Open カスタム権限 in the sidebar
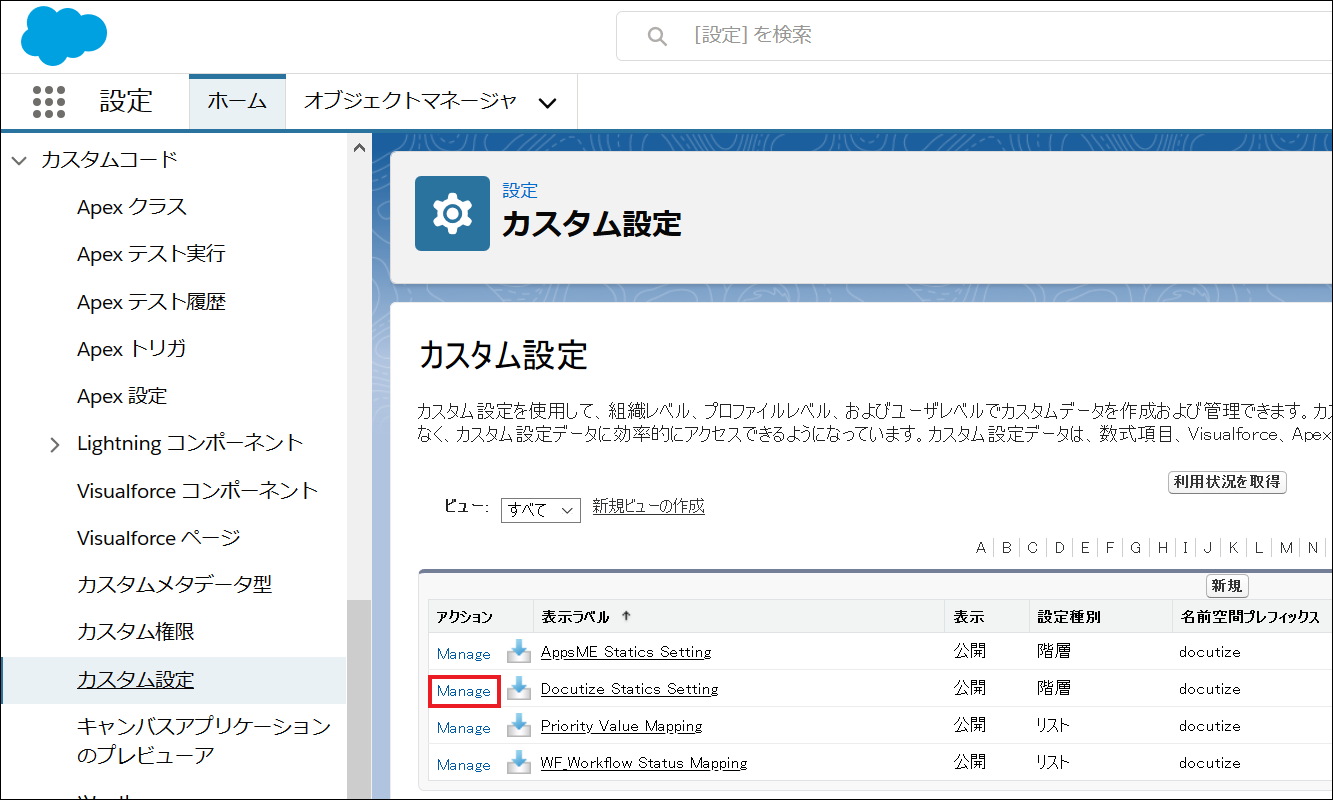1333x800 pixels. [x=135, y=631]
